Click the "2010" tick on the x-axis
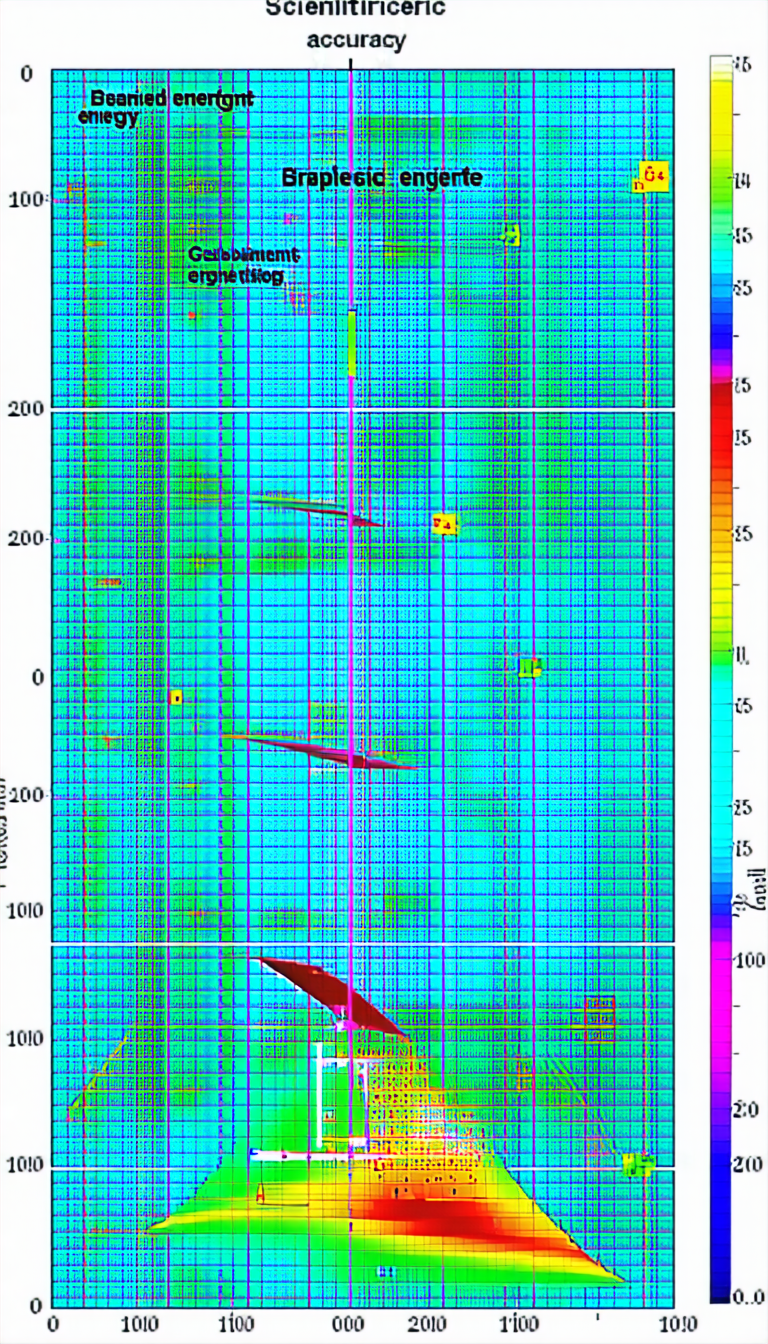Viewport: 768px width, 1344px height. tap(429, 1325)
